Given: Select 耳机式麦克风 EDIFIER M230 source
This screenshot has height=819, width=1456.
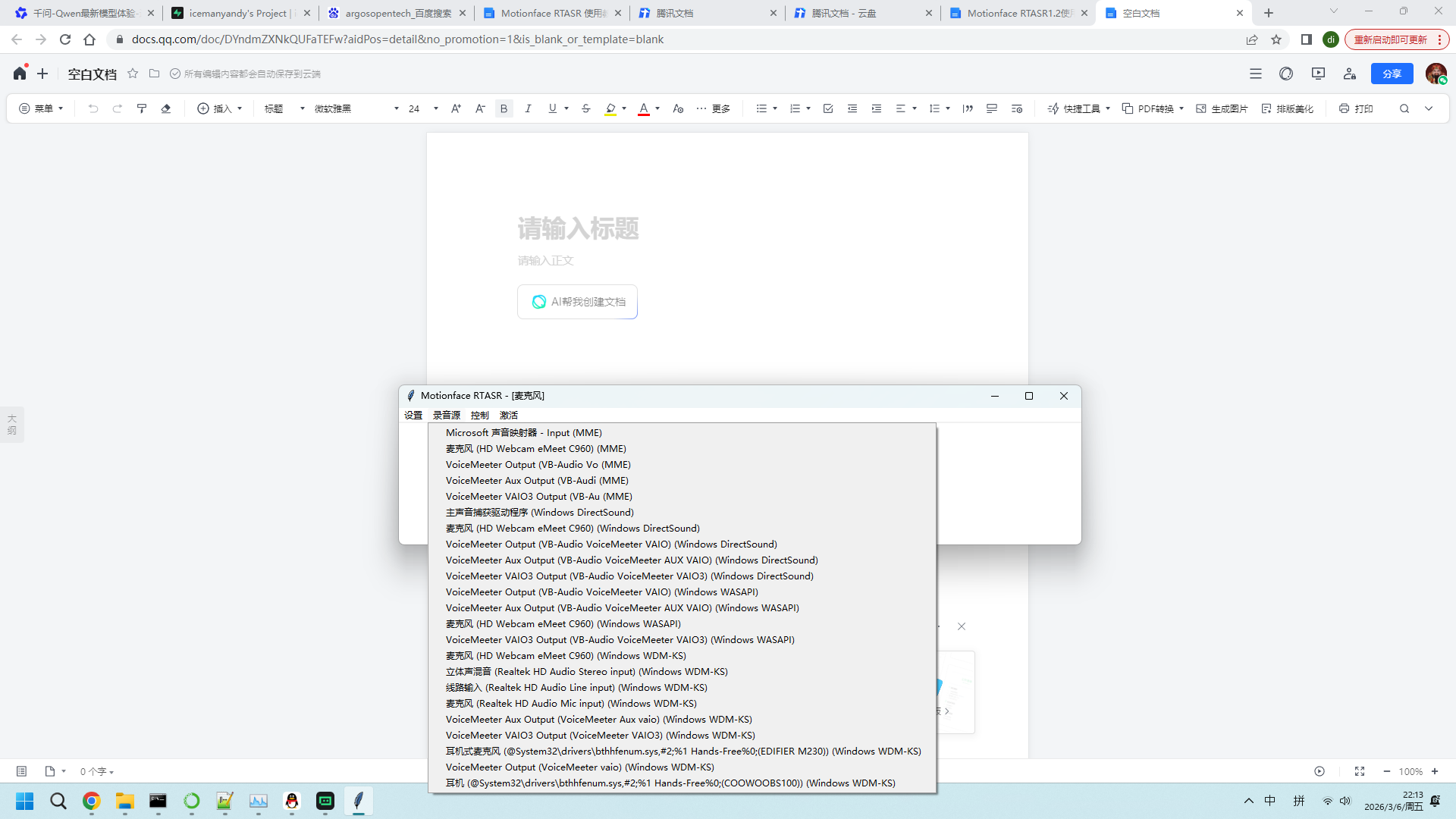Looking at the screenshot, I should click(682, 752).
